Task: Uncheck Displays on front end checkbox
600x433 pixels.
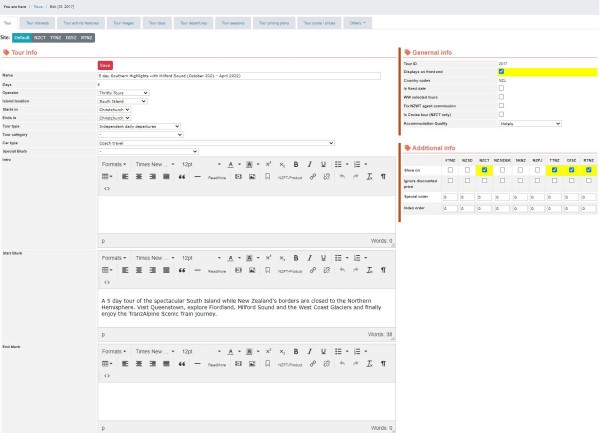Action: 501,72
